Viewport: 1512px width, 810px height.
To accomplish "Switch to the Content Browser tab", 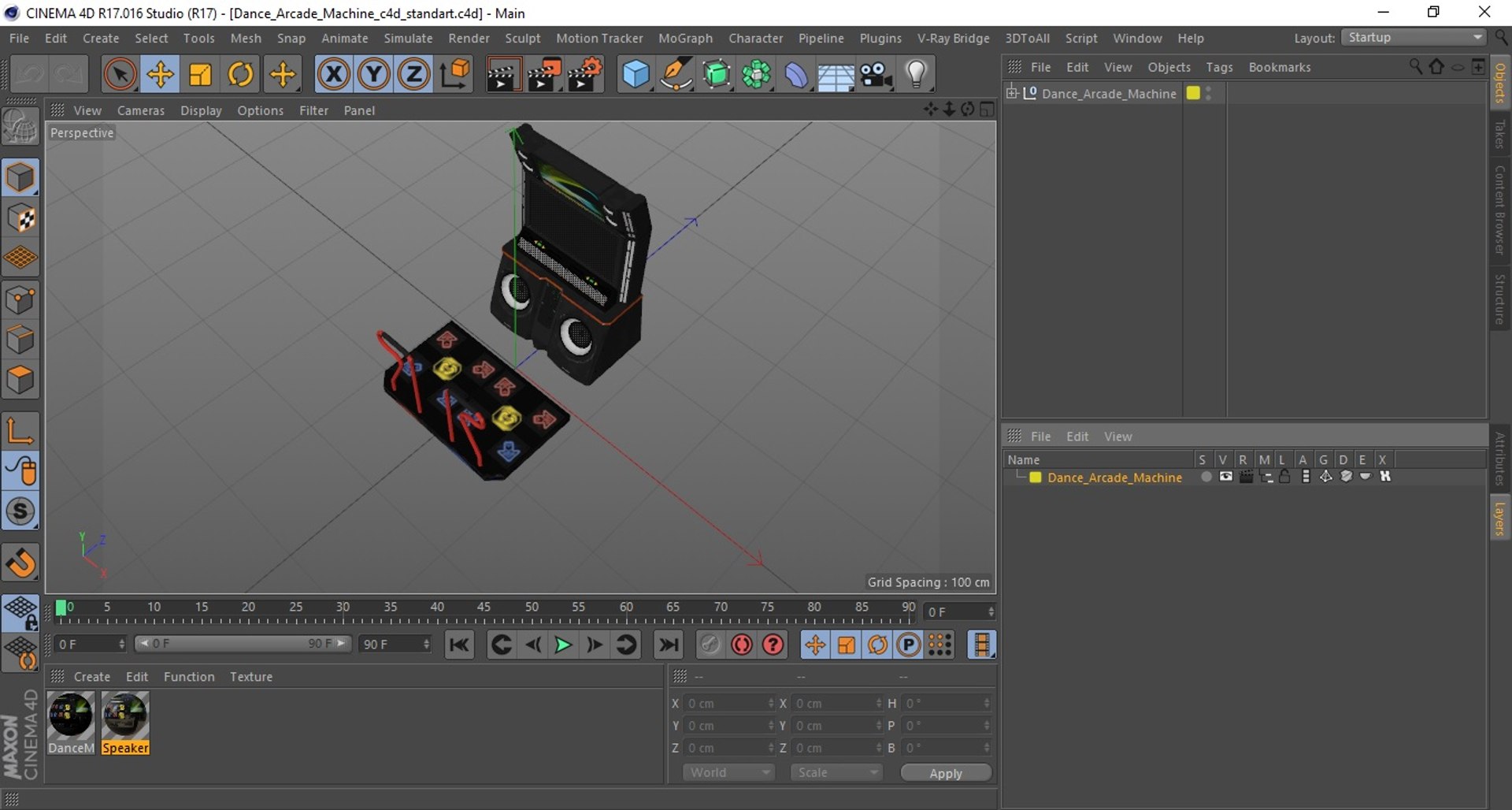I will (1499, 210).
